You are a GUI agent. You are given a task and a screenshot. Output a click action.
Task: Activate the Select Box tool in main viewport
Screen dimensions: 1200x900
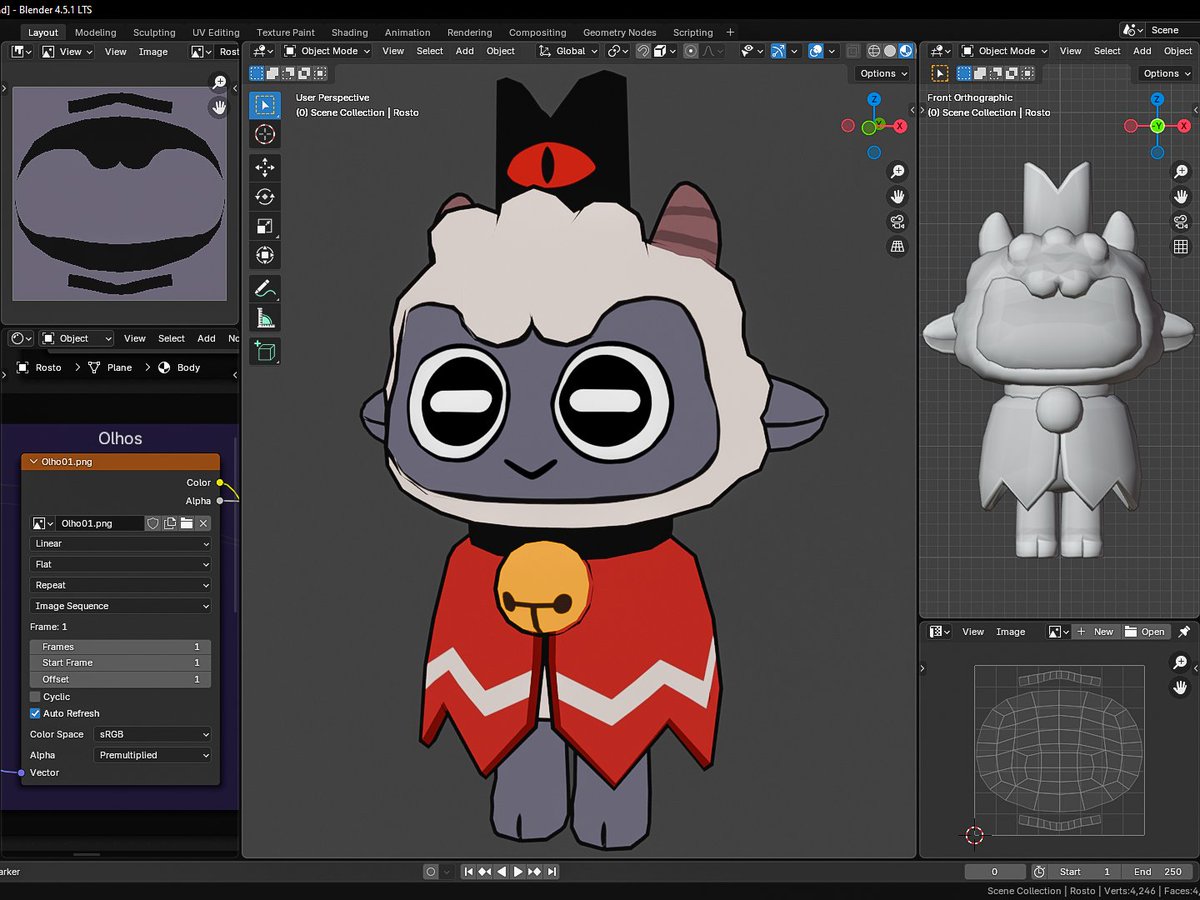265,105
